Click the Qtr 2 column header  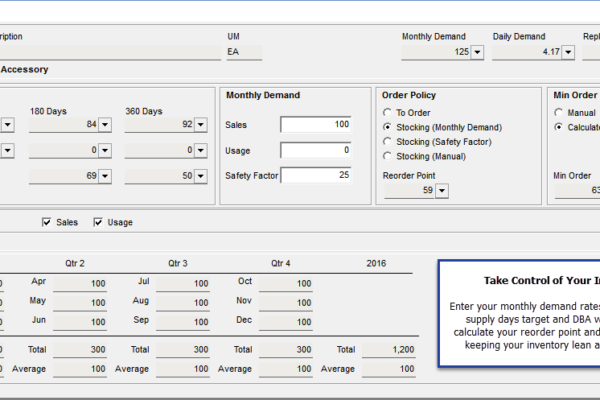click(x=75, y=263)
